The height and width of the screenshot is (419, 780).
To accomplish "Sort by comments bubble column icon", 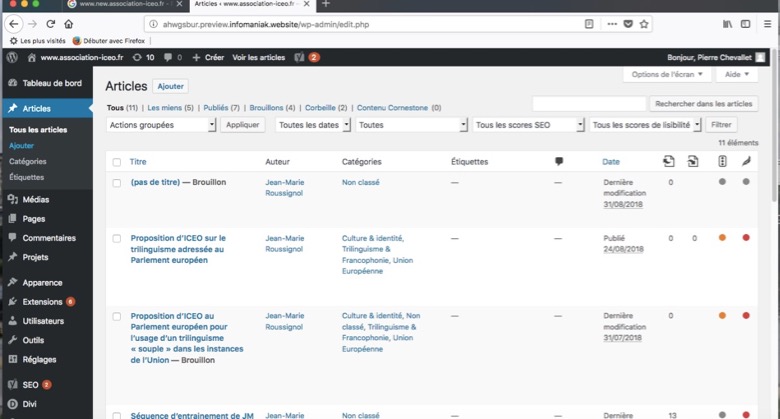I will 559,161.
